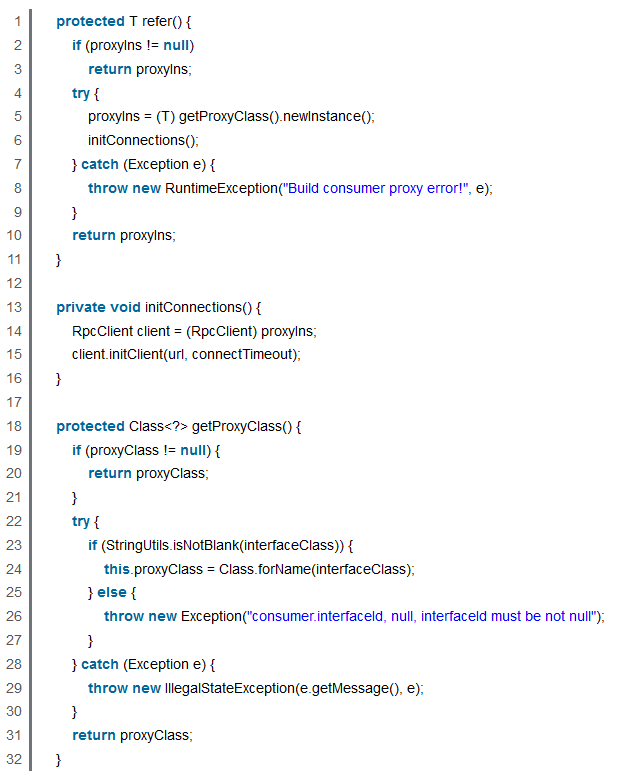625x783 pixels.
Task: Click 'if (proxyClass != null) {' on line 19
Action: click(x=146, y=450)
